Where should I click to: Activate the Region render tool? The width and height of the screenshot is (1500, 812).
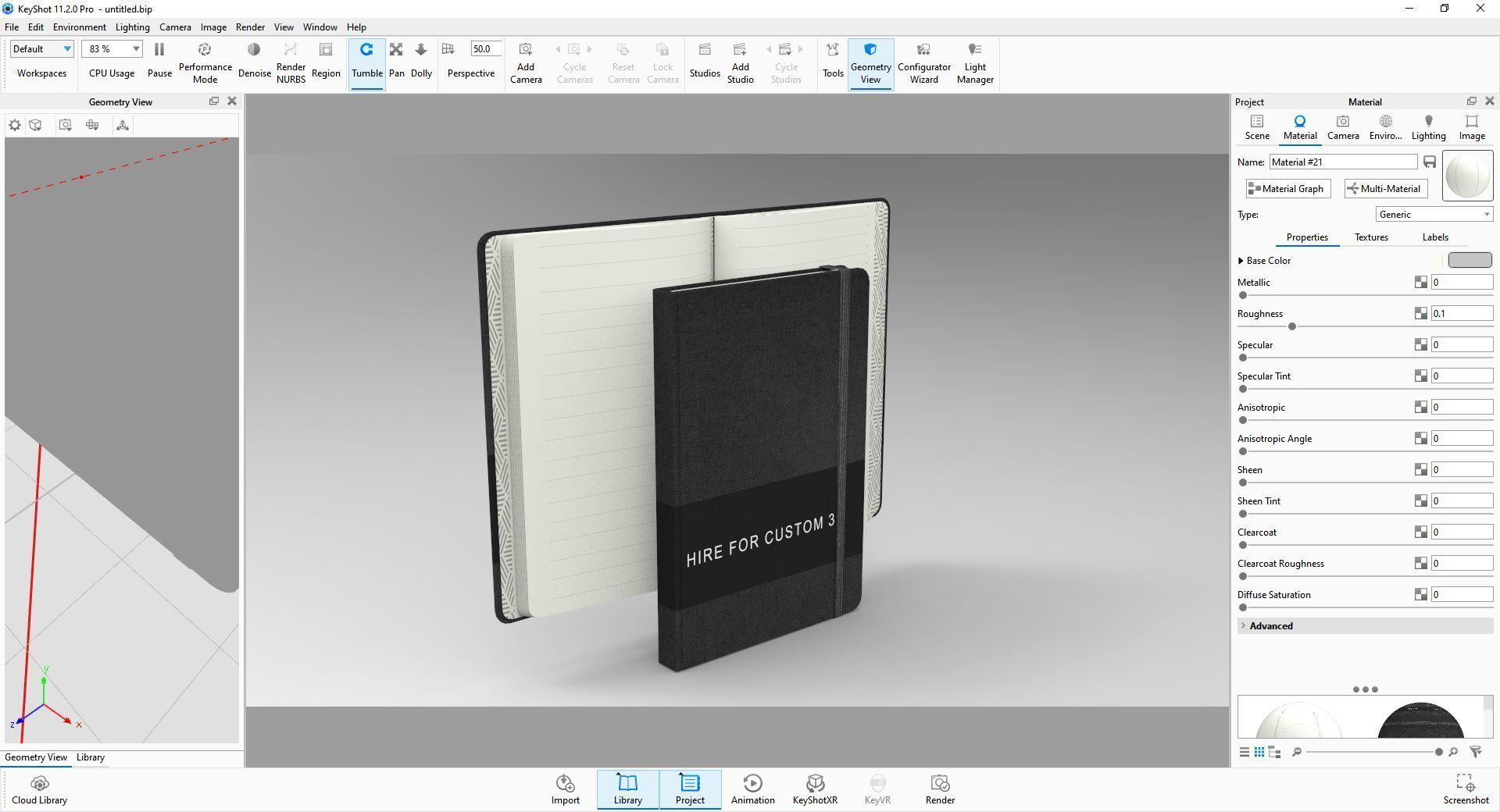pos(326,61)
